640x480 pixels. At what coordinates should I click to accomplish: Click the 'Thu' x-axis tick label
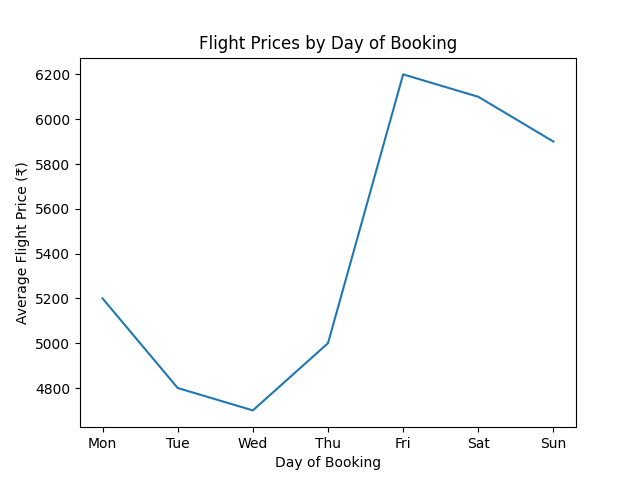[328, 443]
